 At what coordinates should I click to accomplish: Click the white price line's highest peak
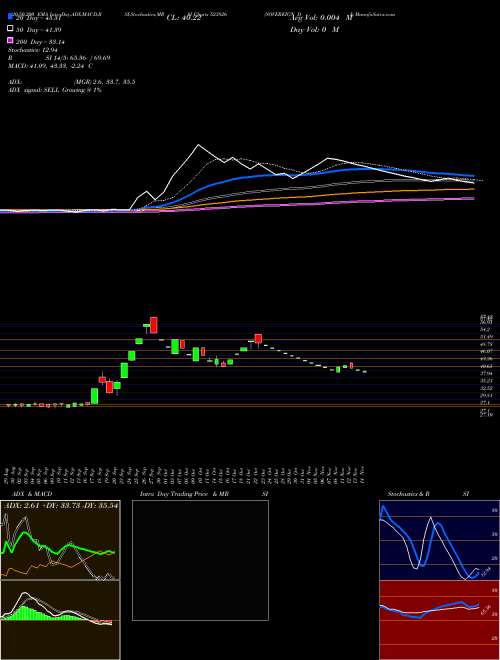tap(199, 145)
